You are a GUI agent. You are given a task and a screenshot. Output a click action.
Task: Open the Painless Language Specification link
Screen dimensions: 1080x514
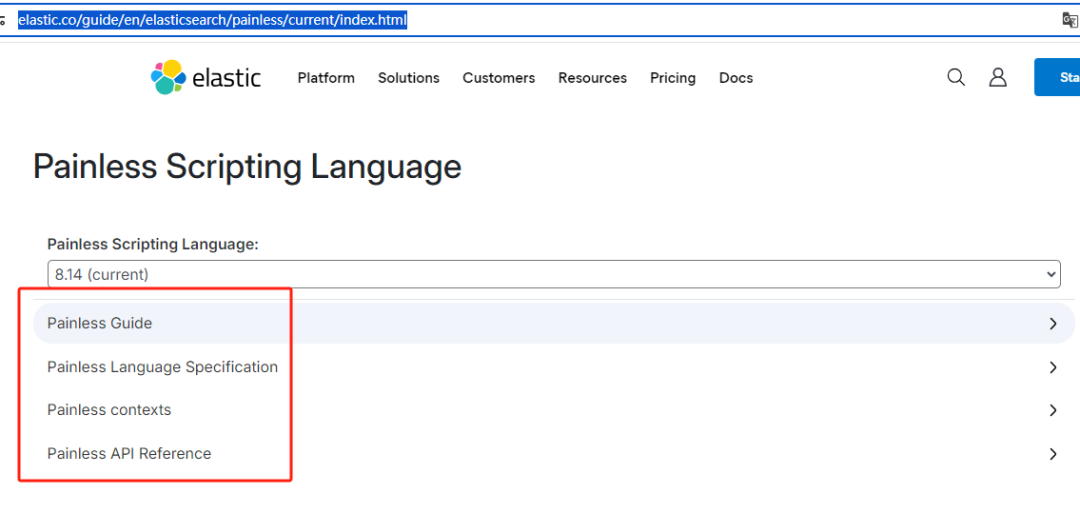tap(163, 367)
